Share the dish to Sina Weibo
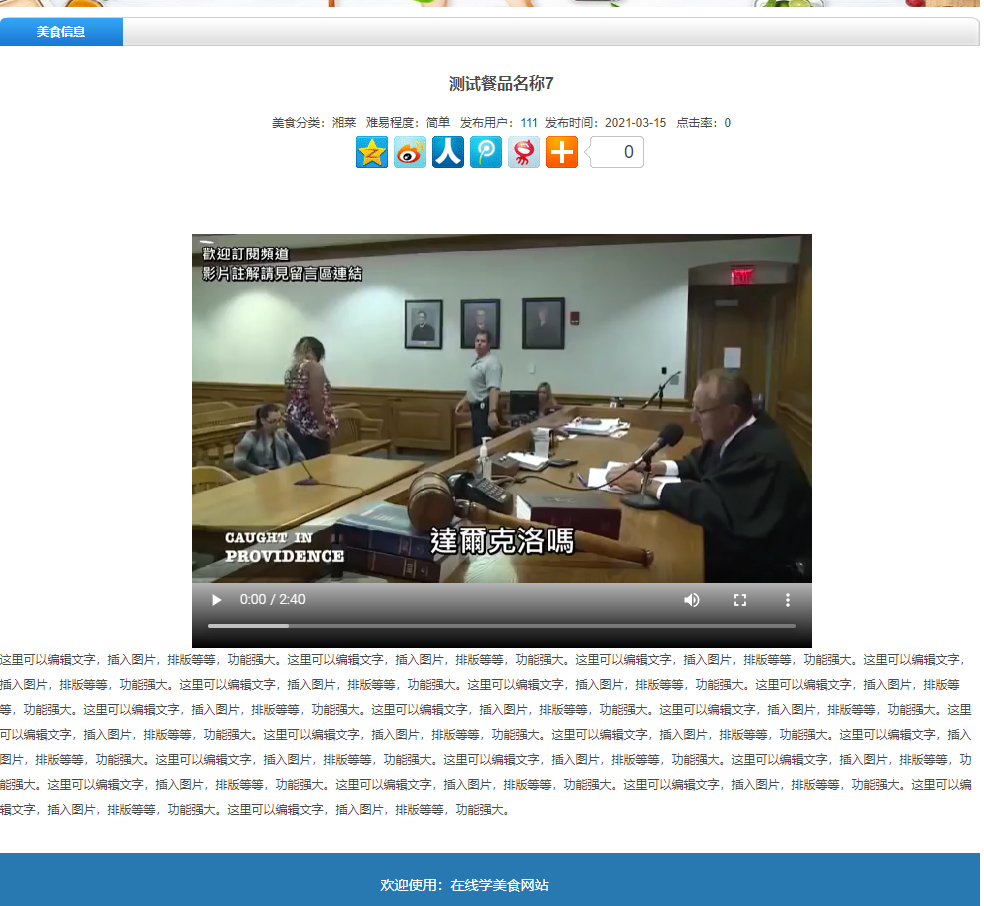Screen dimensions: 984x906 pos(410,152)
